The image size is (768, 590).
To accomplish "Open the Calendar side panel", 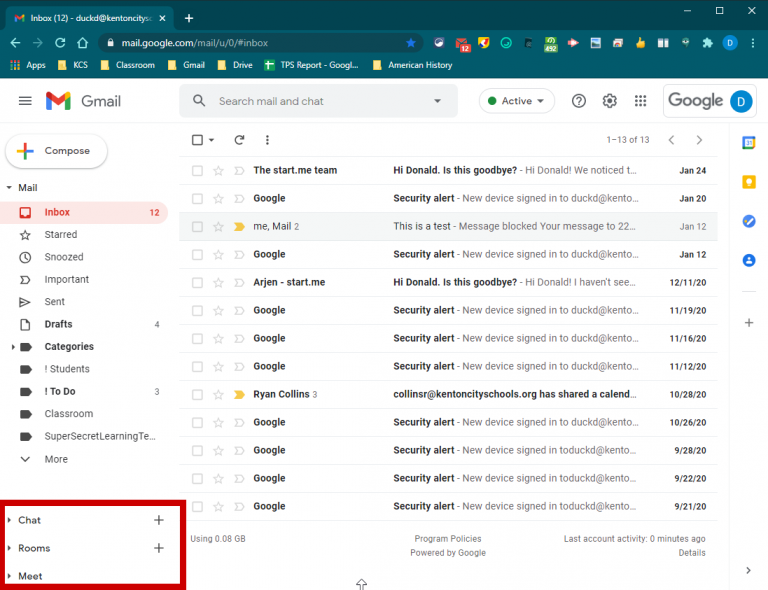I will [748, 143].
